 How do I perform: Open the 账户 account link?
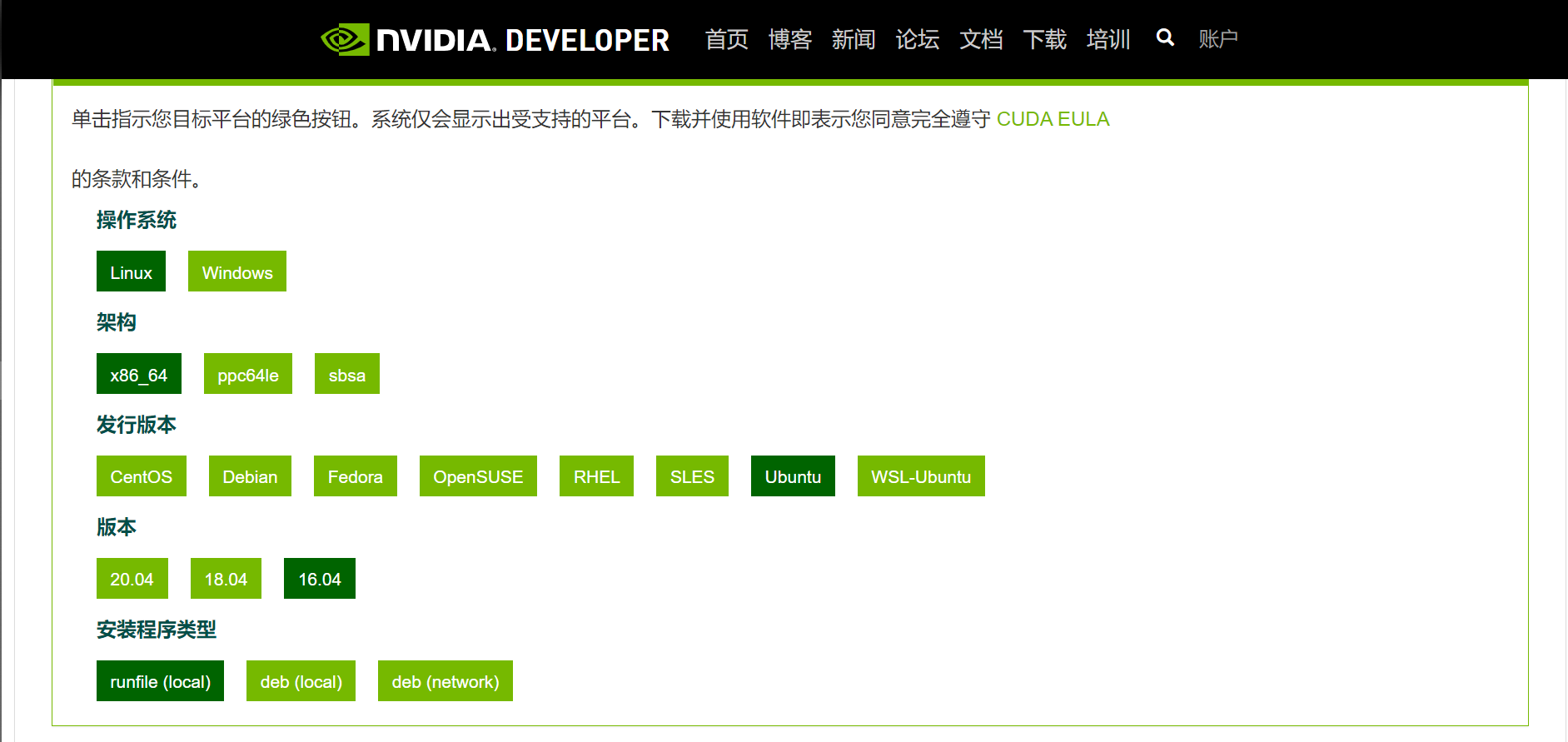(x=1218, y=39)
